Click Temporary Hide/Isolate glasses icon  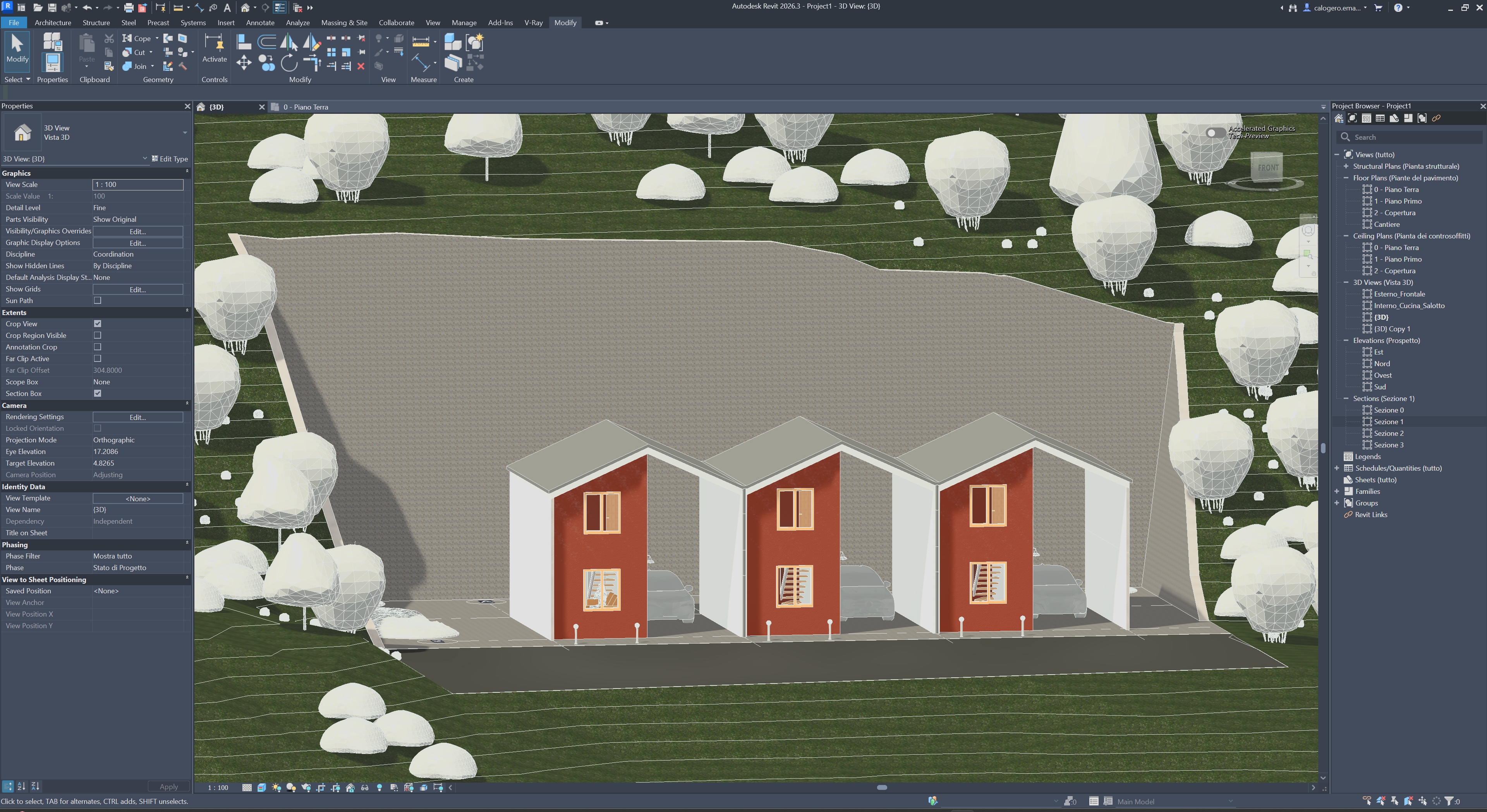[365, 787]
